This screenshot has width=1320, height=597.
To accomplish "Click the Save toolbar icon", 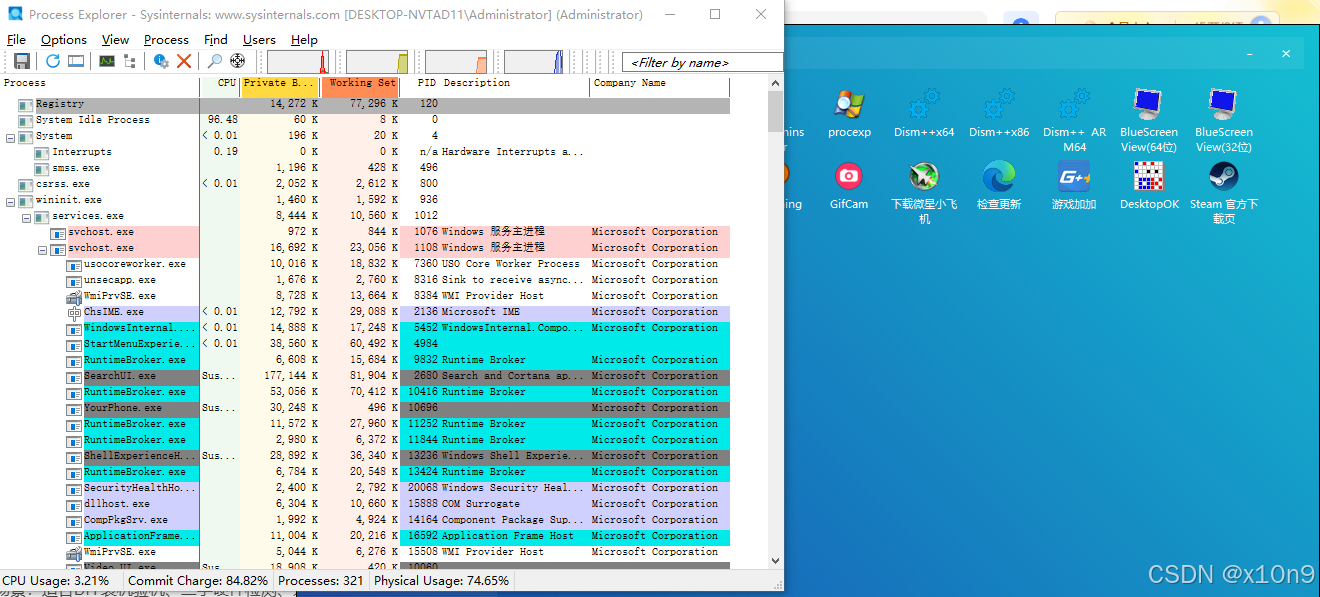I will pyautogui.click(x=21, y=62).
